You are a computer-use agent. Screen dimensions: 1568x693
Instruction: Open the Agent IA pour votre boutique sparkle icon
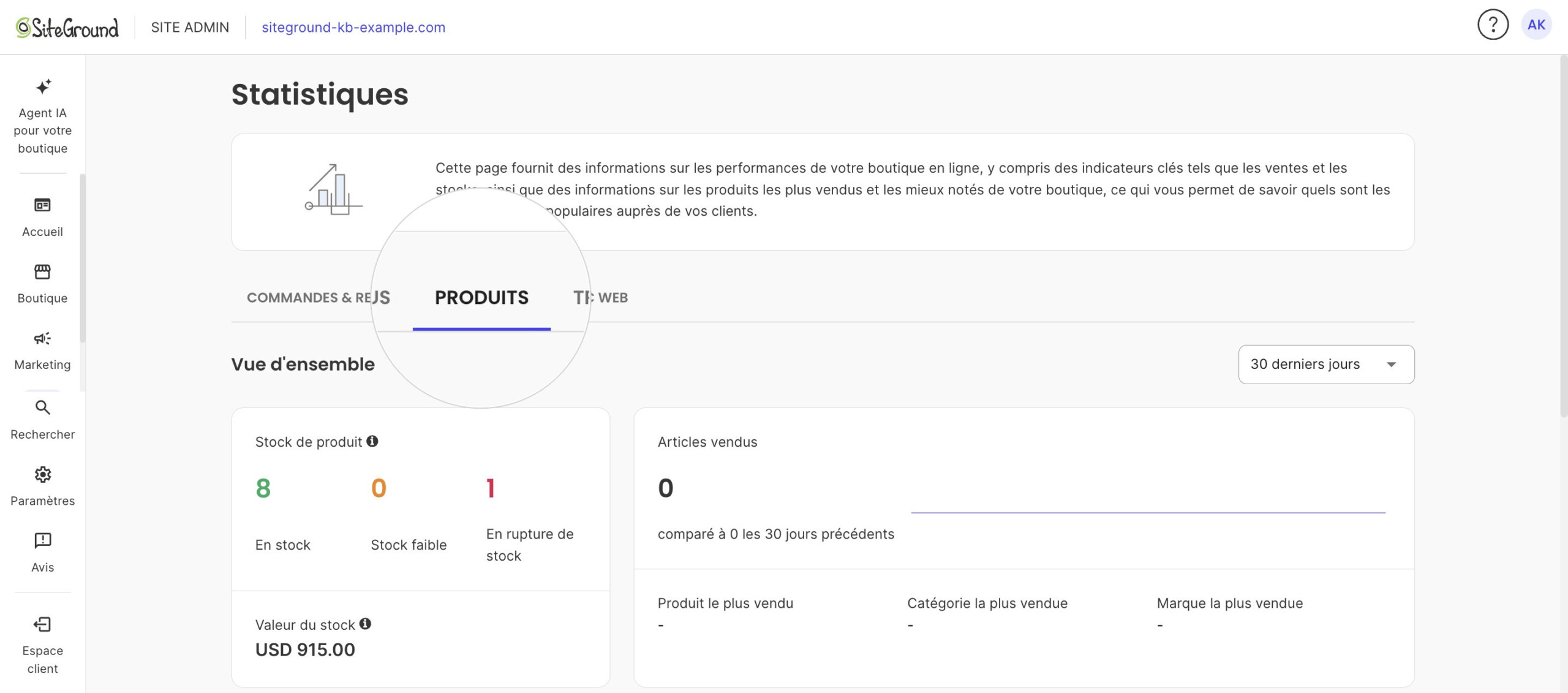[x=43, y=87]
